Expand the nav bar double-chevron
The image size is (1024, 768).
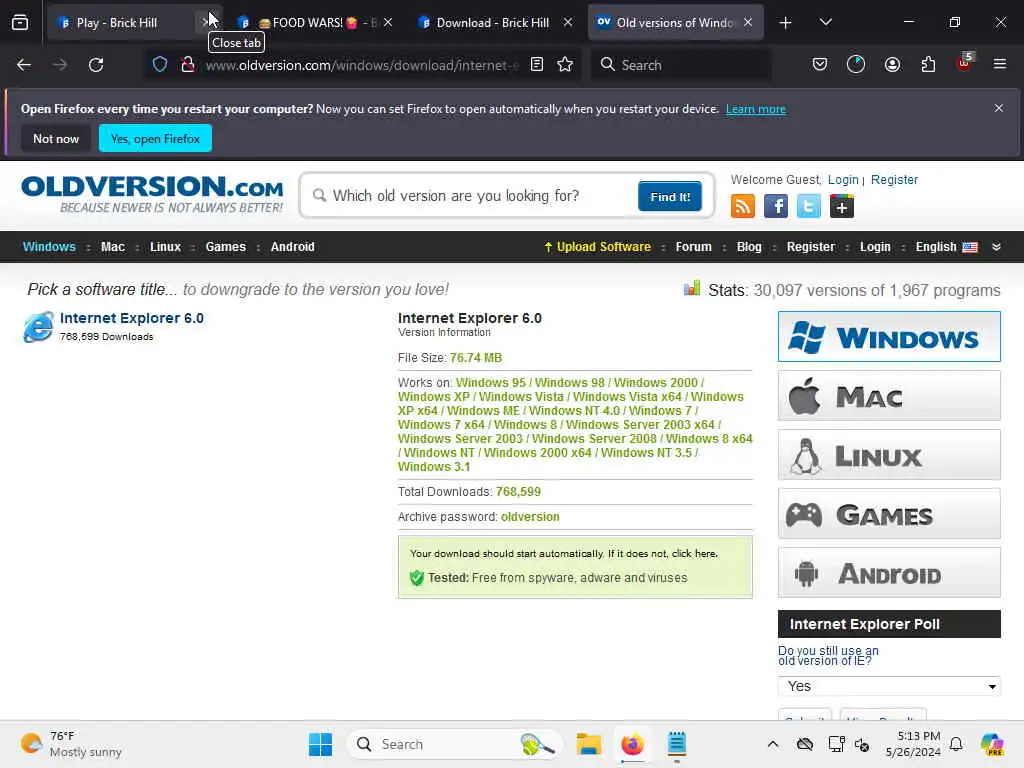(996, 247)
